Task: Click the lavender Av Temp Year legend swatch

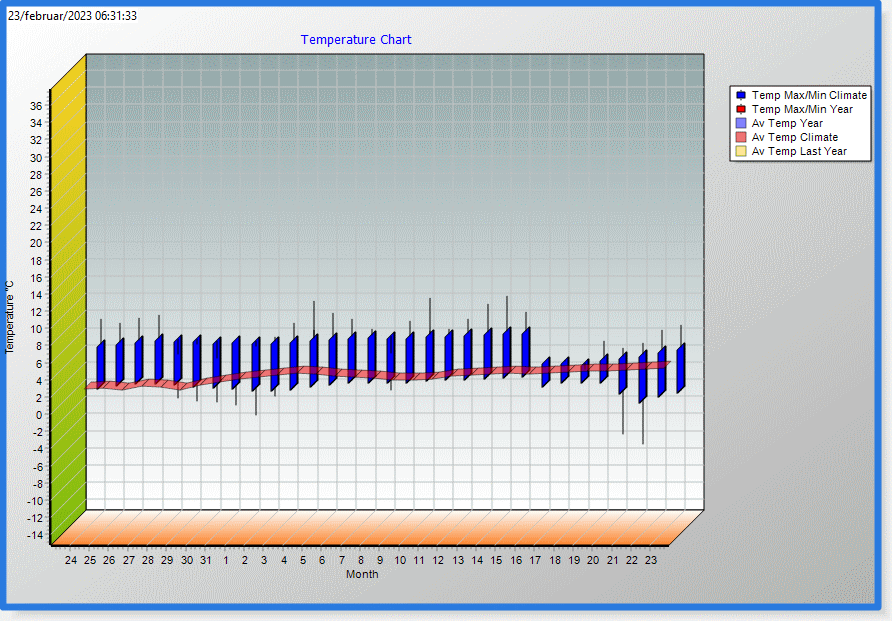Action: [x=741, y=123]
